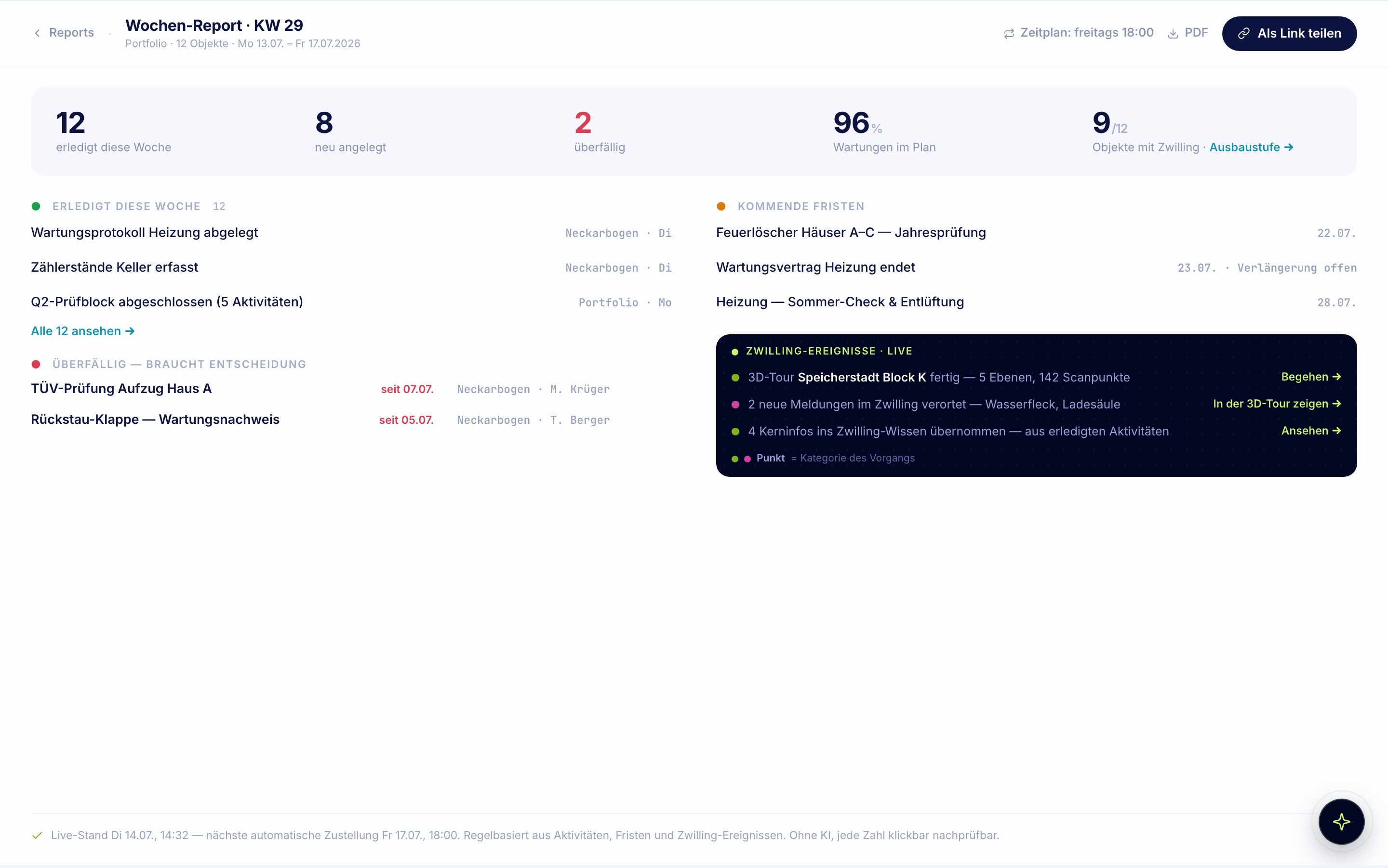Viewport: 1388px width, 868px height.
Task: Click the pink dot of the Meldungen event
Action: click(735, 404)
